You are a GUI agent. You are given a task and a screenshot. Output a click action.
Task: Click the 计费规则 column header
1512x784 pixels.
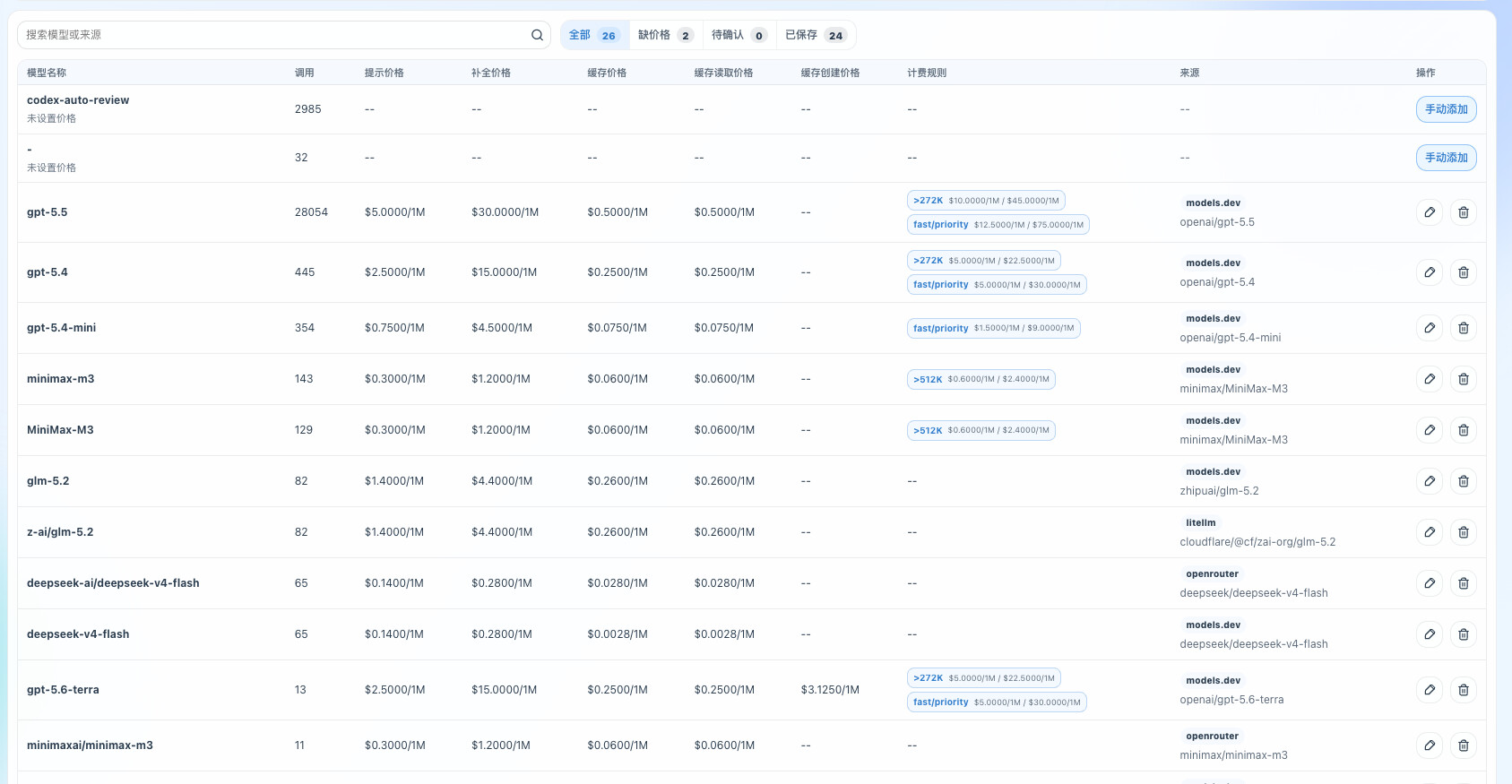(x=928, y=73)
